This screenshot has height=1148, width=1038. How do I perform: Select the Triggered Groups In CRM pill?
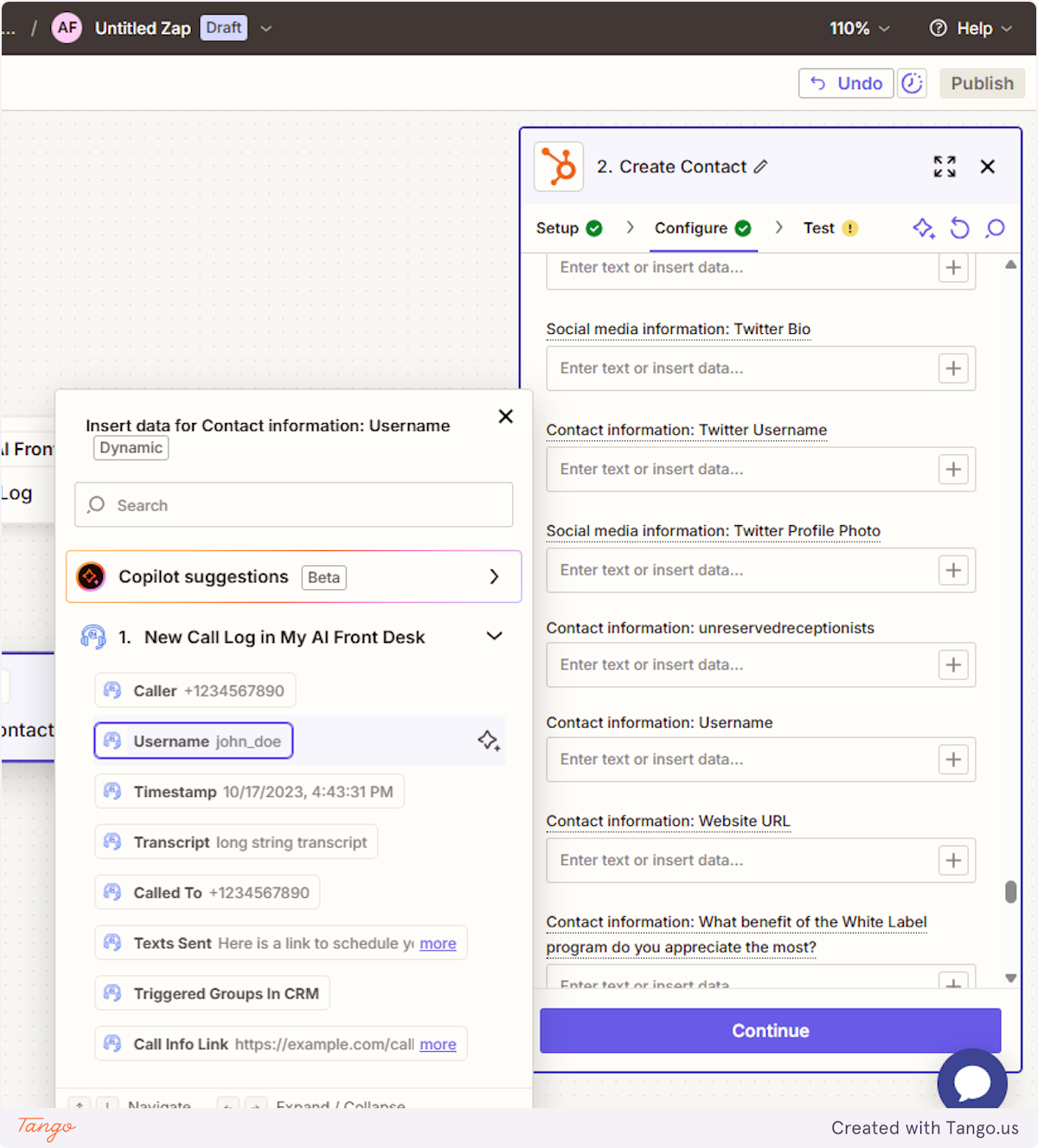(213, 993)
